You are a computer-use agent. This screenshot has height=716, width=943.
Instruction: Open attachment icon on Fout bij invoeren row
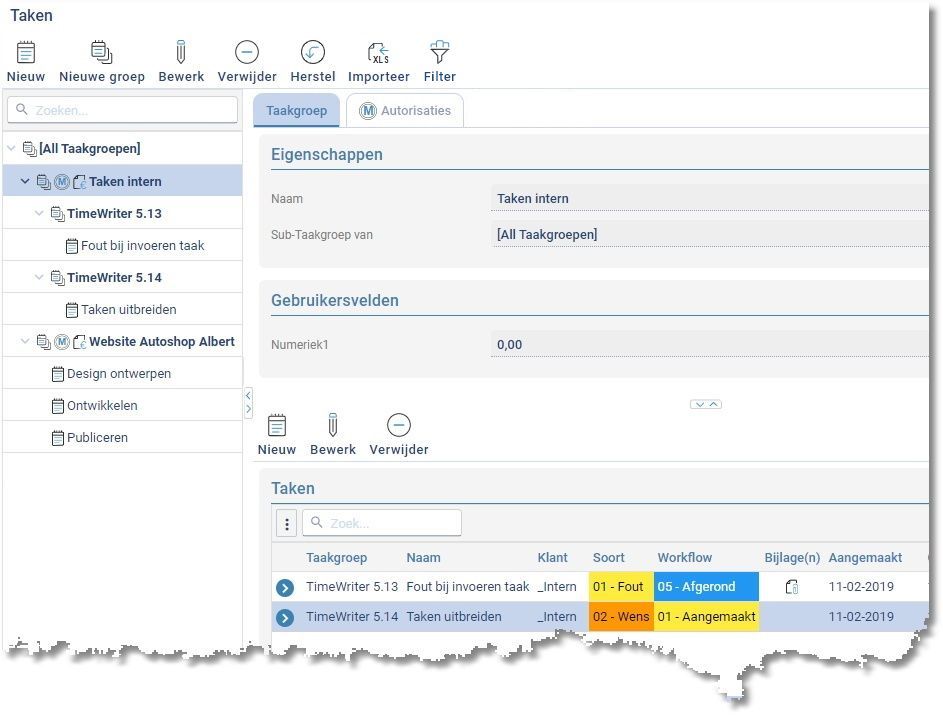pyautogui.click(x=791, y=587)
